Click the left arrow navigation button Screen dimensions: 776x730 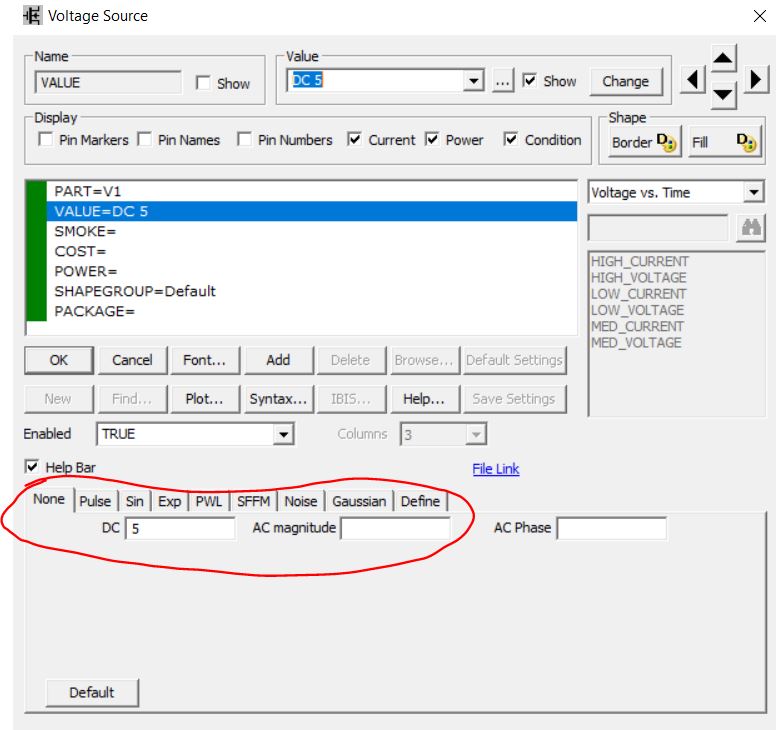[x=692, y=80]
